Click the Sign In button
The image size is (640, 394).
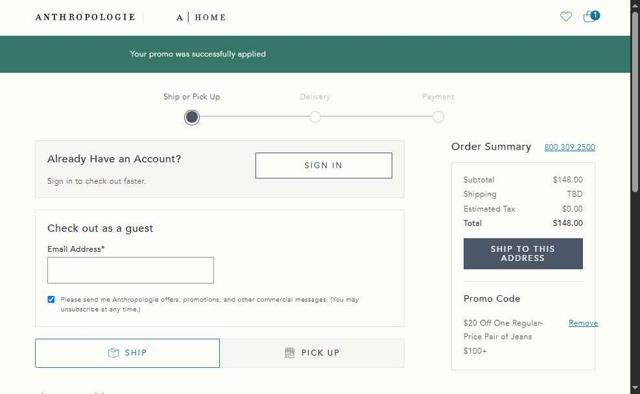pos(324,165)
